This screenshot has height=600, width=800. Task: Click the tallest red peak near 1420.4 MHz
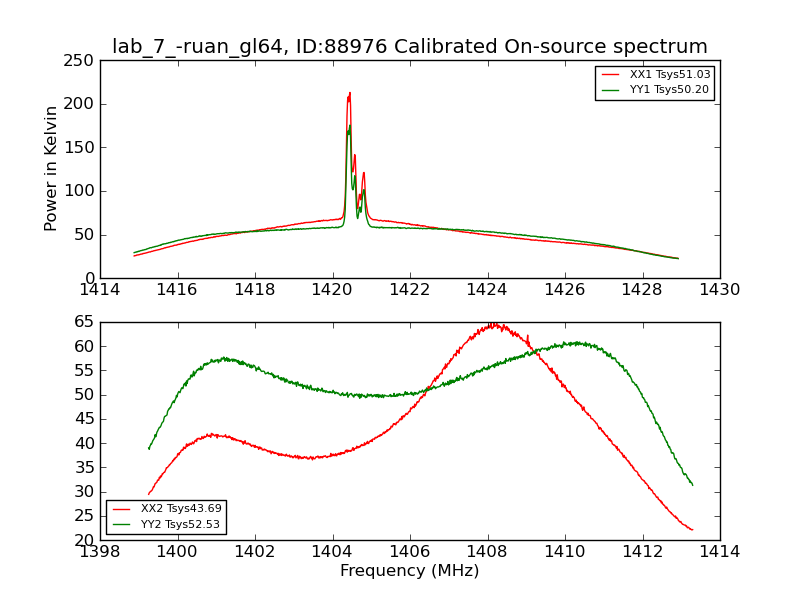click(x=349, y=95)
